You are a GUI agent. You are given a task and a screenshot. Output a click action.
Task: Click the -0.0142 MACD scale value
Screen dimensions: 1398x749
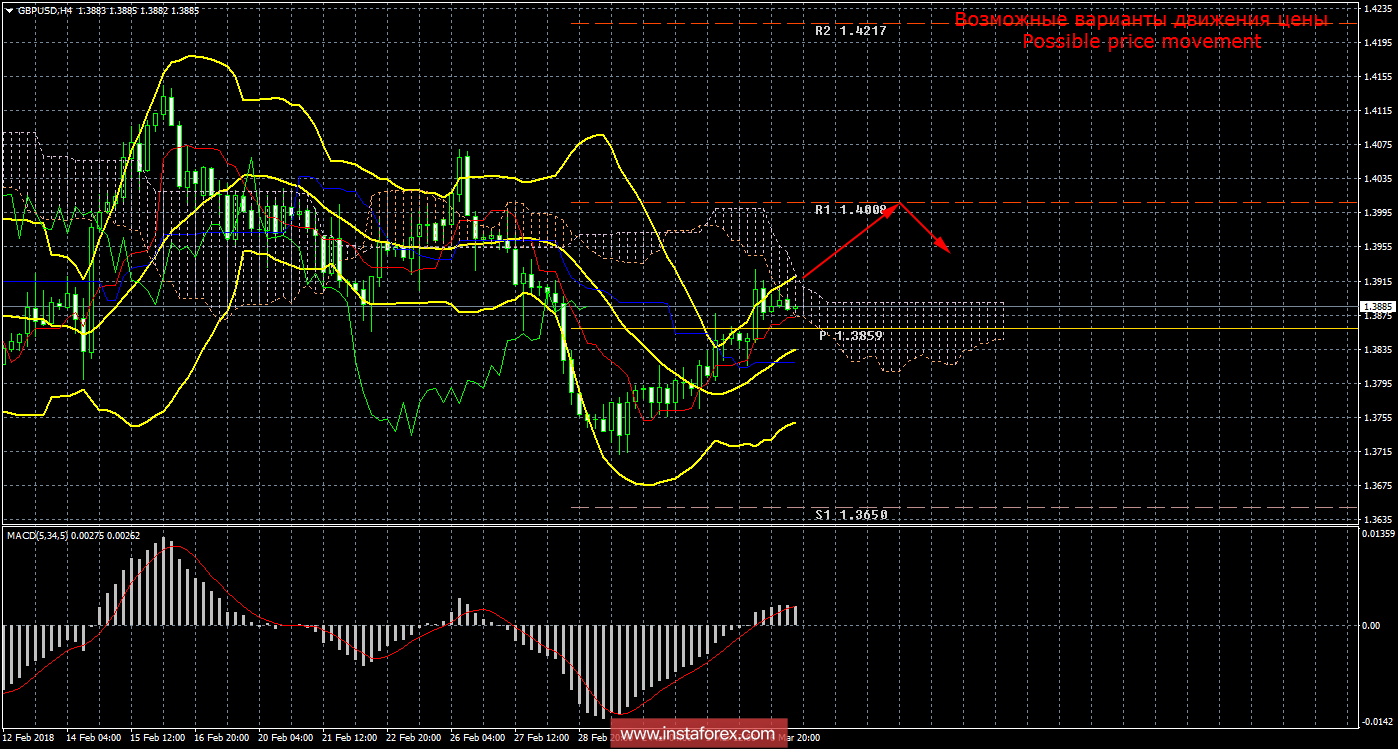click(x=1377, y=720)
